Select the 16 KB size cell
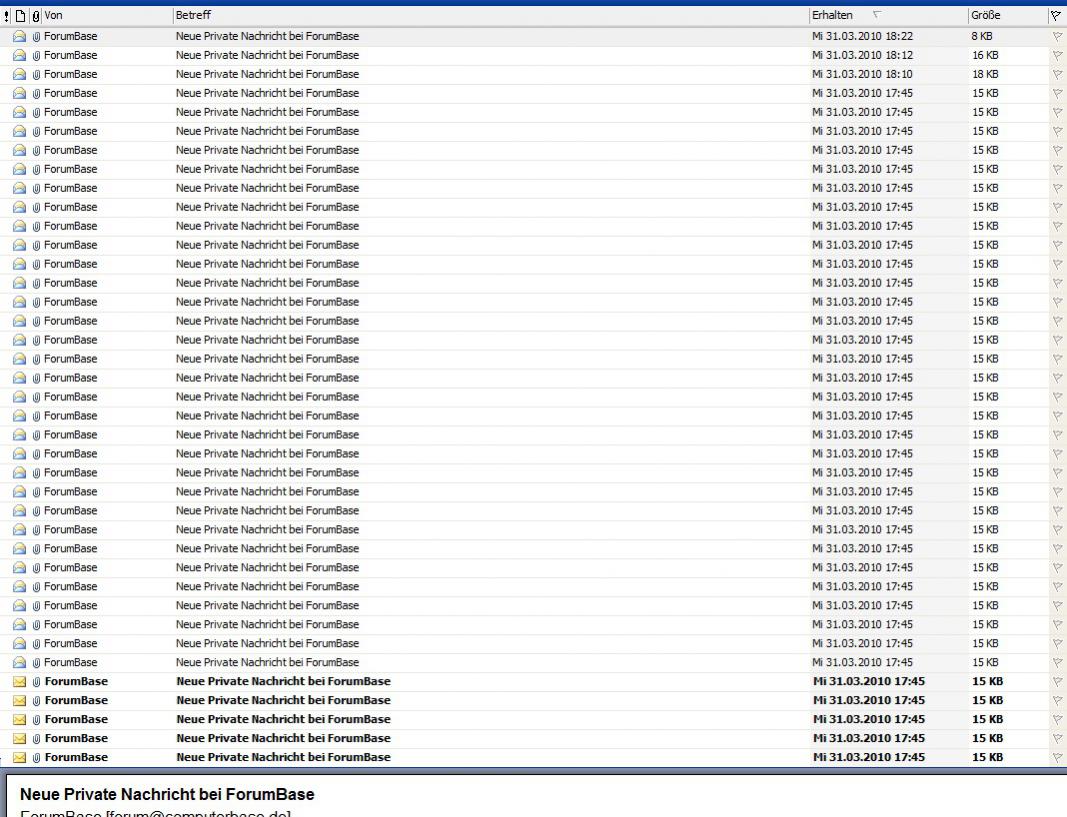1067x817 pixels. click(985, 55)
